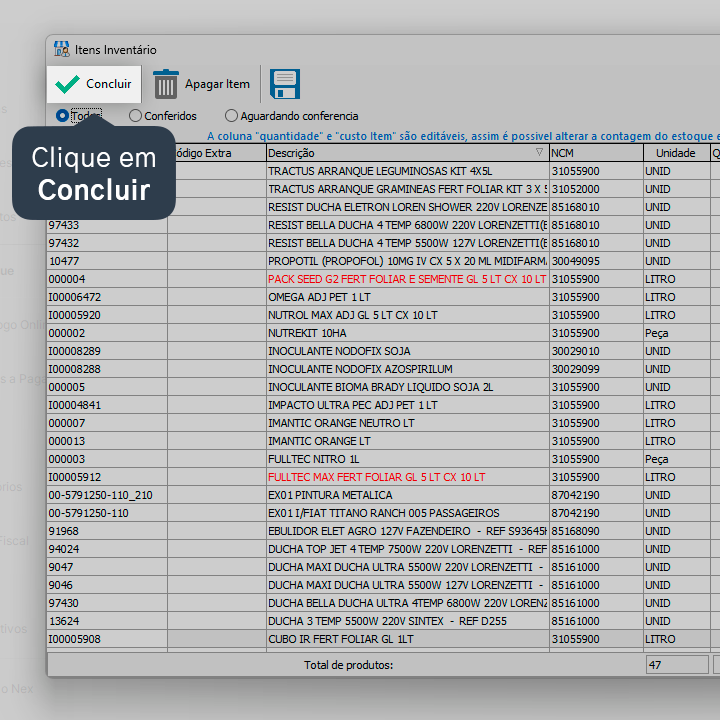Click NCM cell 30049095
720x720 pixels.
click(596, 261)
